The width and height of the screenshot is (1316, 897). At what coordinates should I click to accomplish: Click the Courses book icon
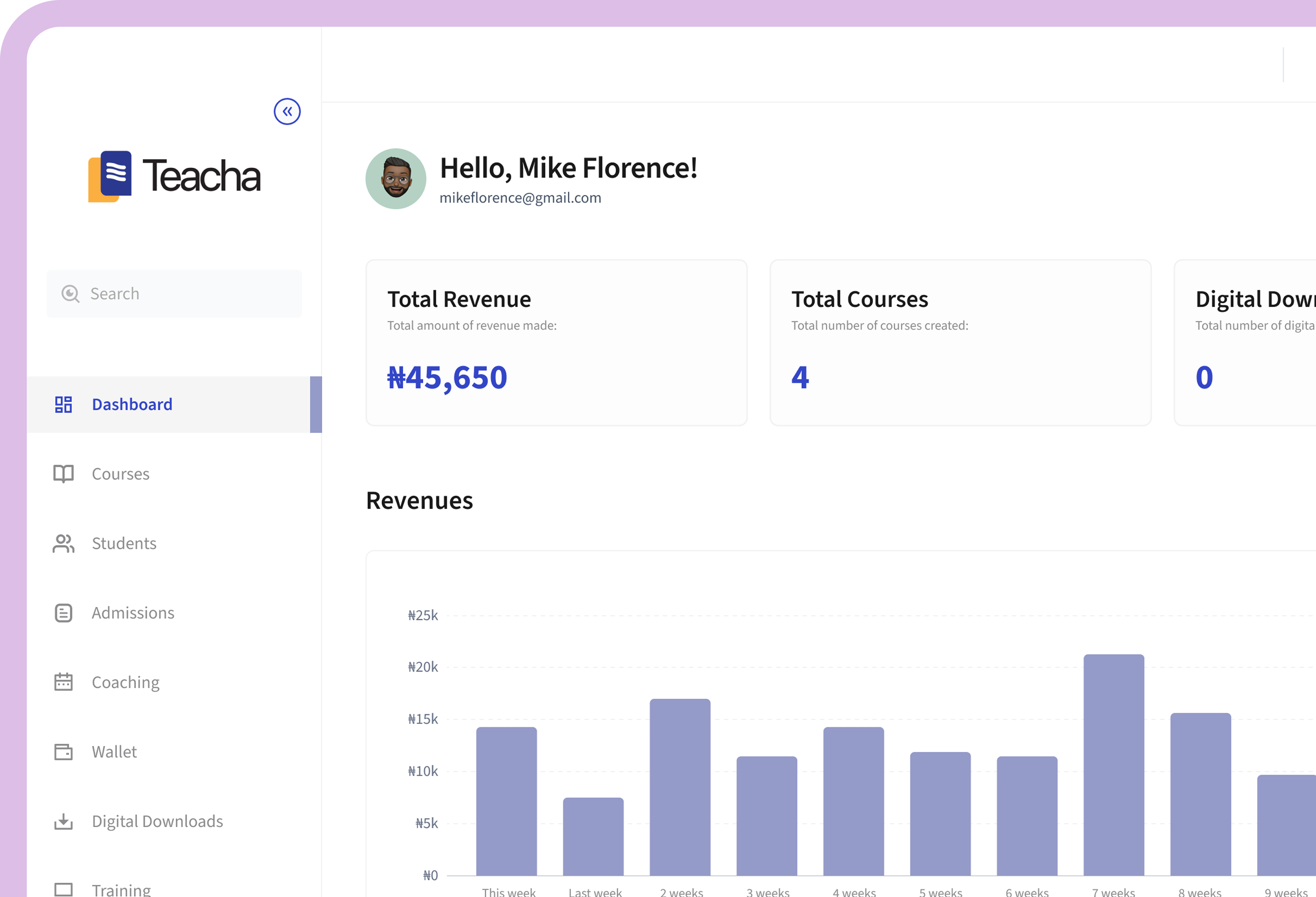pyautogui.click(x=64, y=474)
